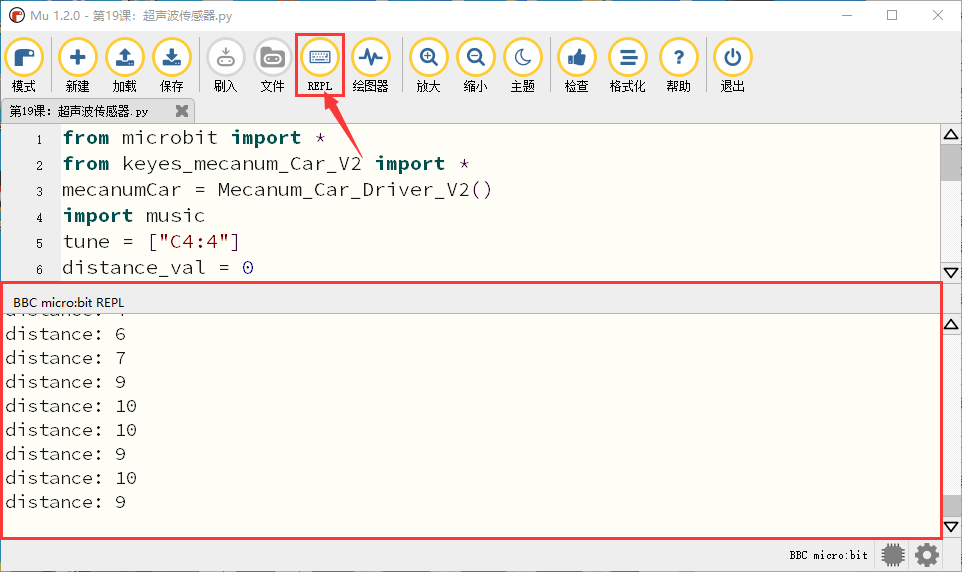
Task: Open Mu administration gear in status bar
Action: [926, 555]
